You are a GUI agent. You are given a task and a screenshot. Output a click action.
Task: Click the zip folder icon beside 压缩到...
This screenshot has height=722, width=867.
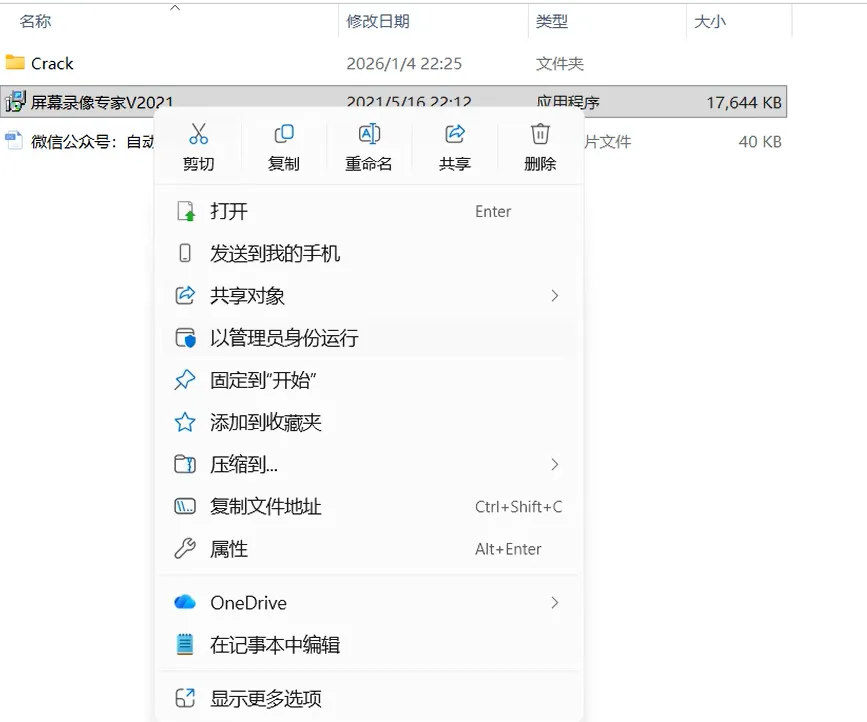point(185,464)
